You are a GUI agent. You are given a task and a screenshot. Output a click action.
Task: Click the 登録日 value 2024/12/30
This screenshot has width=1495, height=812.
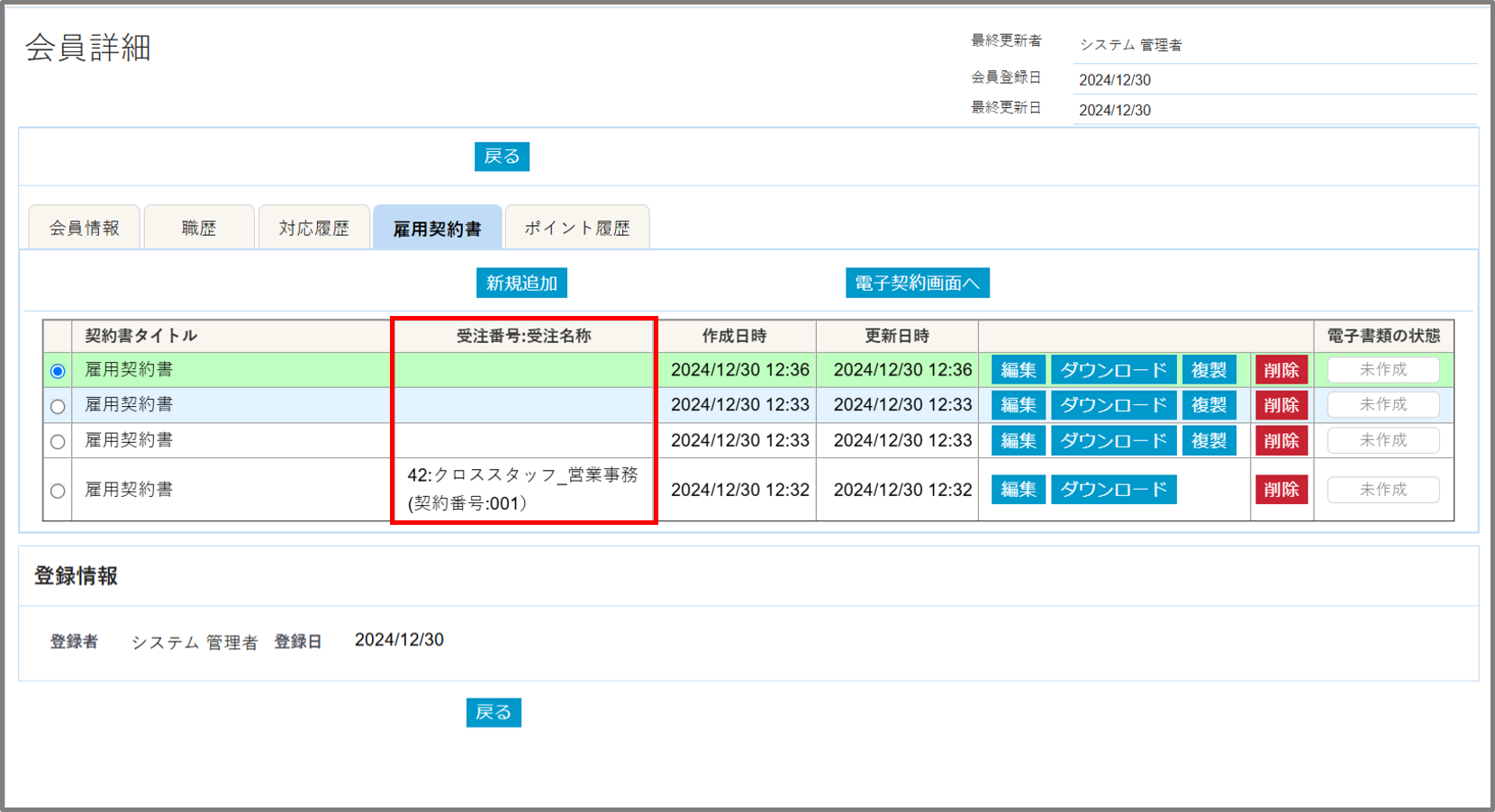point(399,640)
